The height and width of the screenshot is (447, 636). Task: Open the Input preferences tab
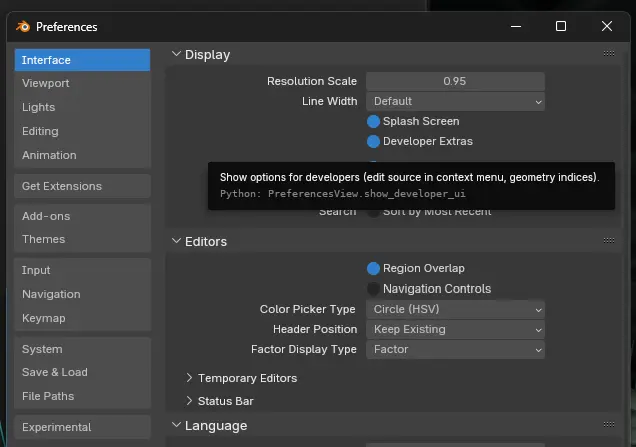(82, 270)
